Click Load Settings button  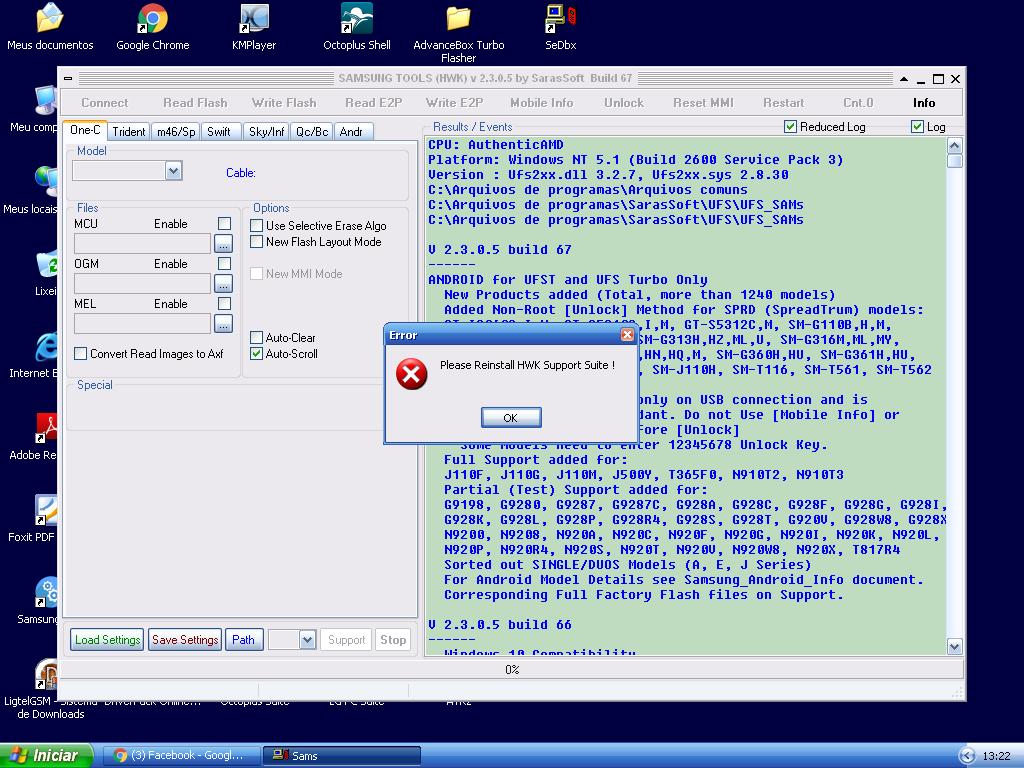click(x=107, y=639)
